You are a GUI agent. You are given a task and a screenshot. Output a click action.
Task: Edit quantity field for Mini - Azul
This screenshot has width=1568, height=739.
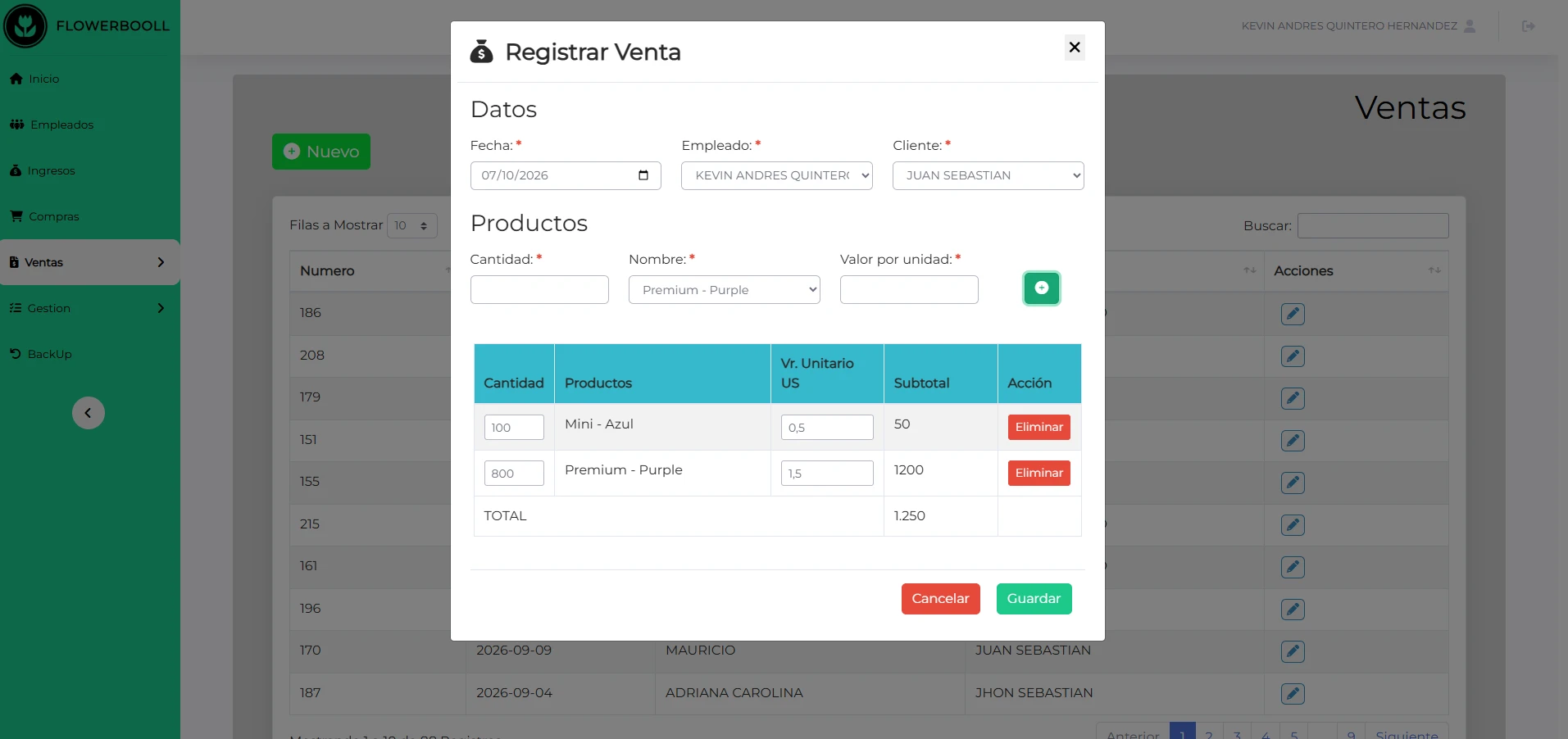[x=514, y=427]
